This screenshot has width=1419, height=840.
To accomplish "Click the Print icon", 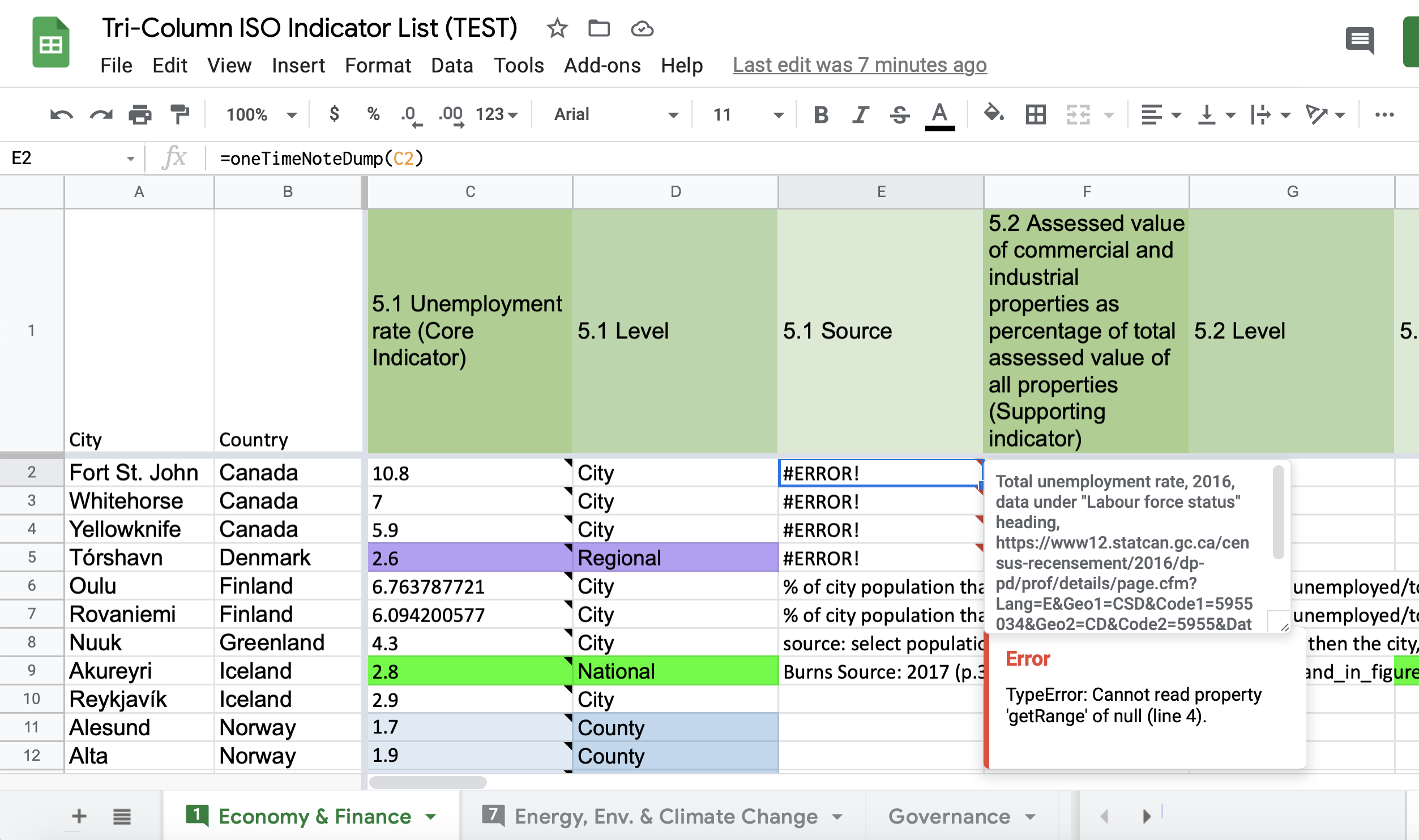I will [x=140, y=115].
